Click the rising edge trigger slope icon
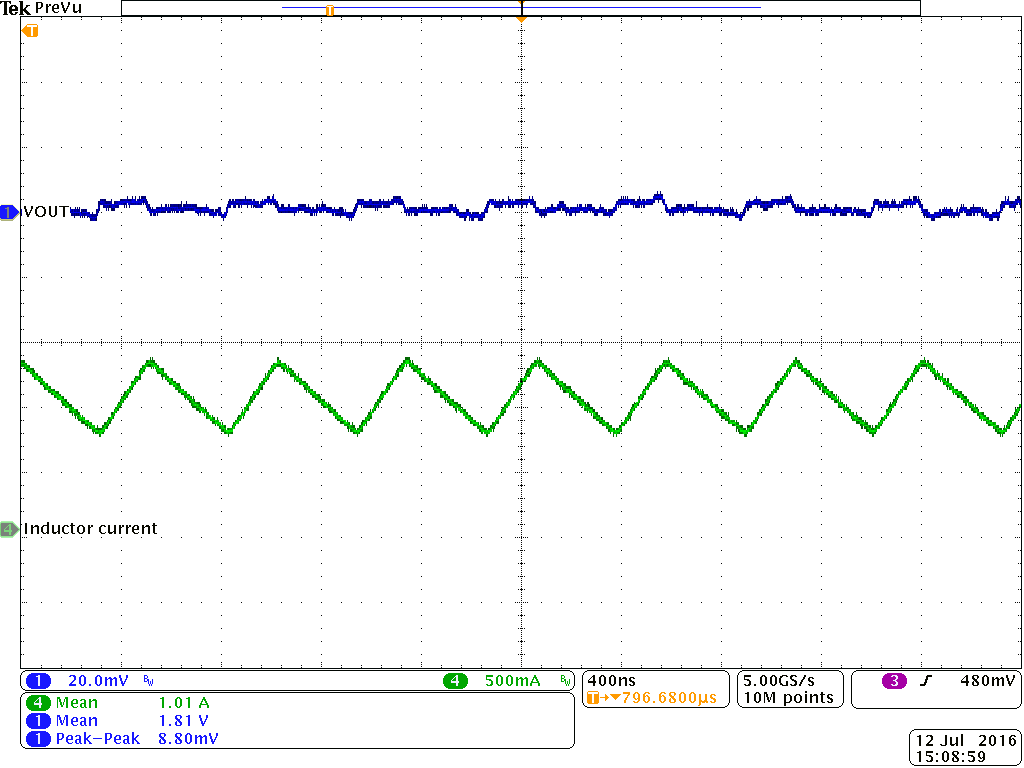 [928, 680]
